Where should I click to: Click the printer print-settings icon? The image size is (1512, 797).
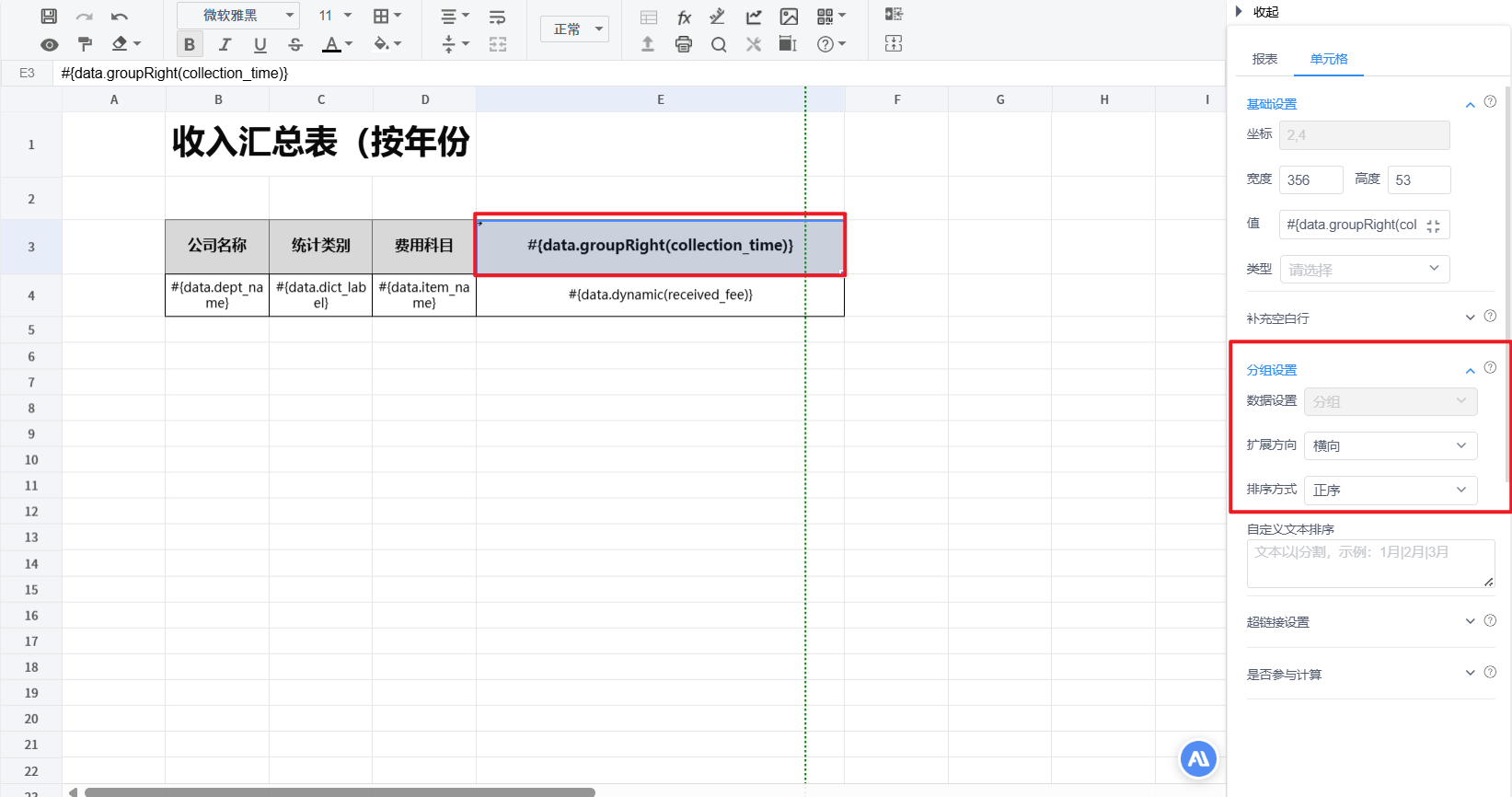point(684,44)
